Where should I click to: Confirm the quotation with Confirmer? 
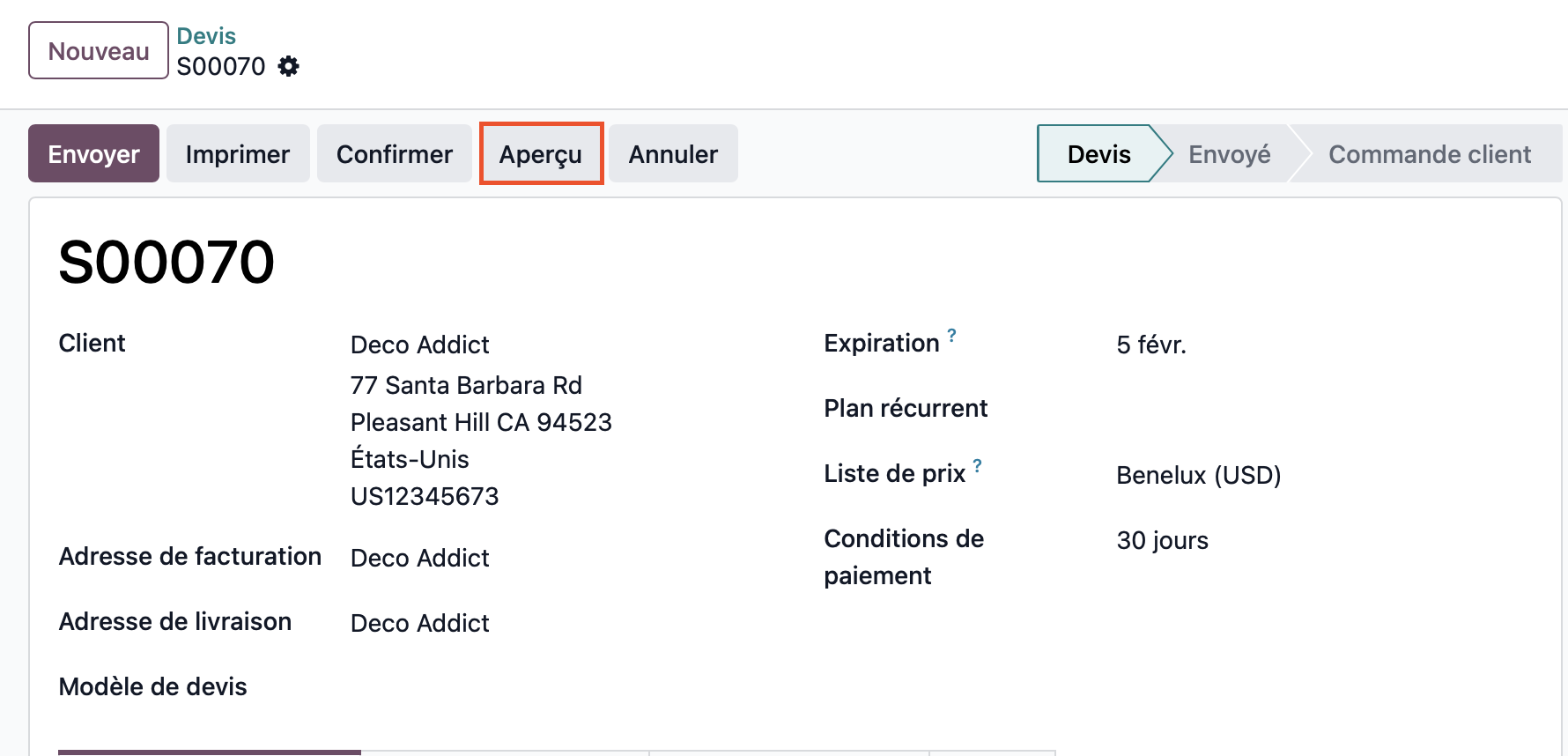(394, 154)
